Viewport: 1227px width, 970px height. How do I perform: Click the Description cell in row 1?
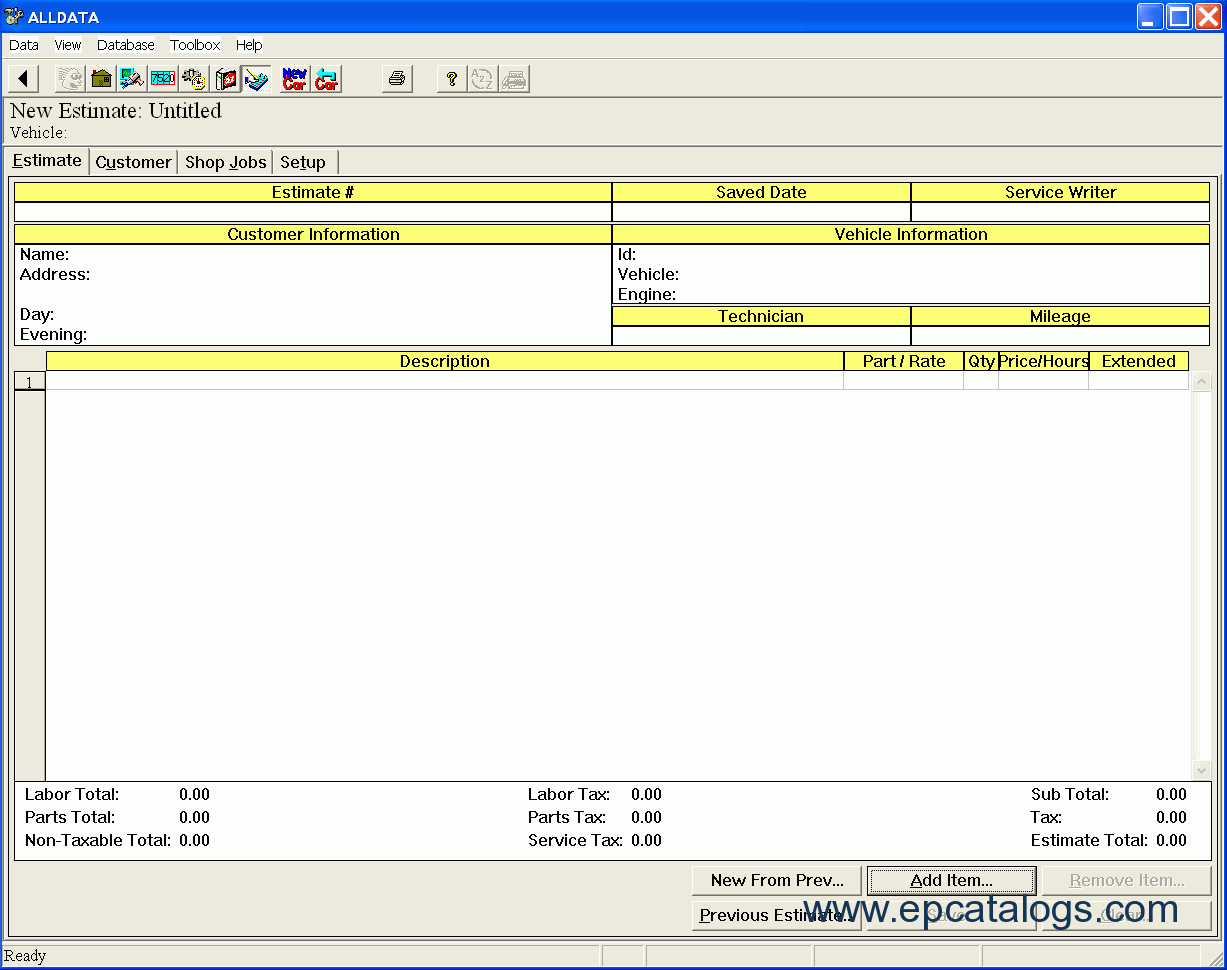coord(445,381)
